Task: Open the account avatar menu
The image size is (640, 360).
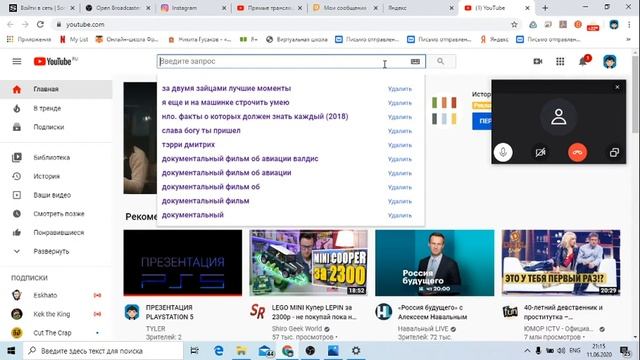Action: [610, 61]
